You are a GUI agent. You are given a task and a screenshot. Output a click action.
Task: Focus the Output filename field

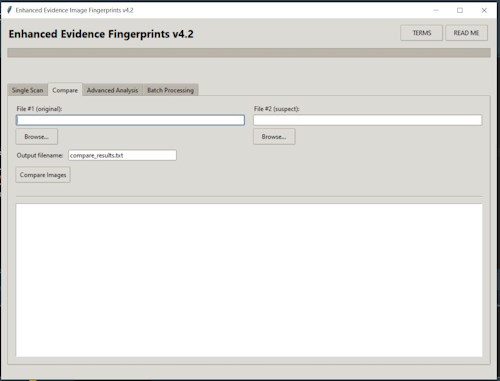[x=122, y=155]
